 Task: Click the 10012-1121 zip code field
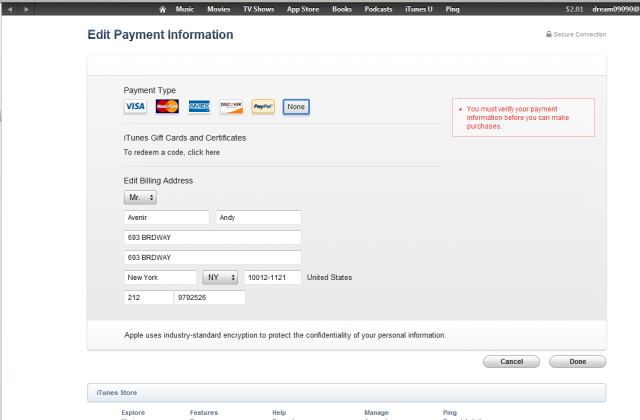tap(273, 278)
